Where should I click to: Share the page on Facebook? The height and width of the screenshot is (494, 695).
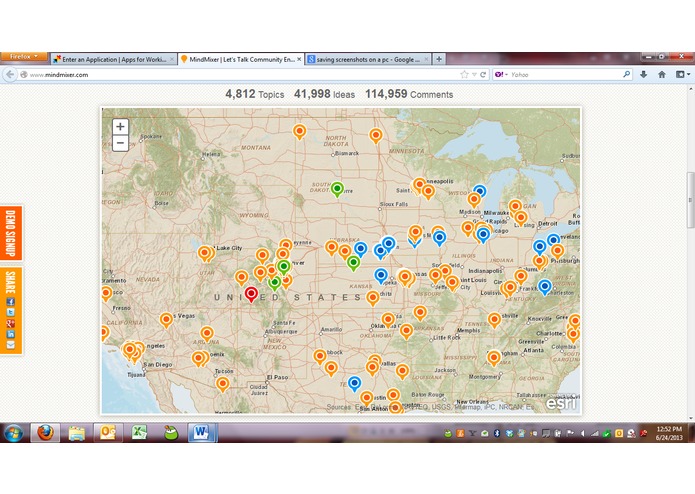click(11, 302)
